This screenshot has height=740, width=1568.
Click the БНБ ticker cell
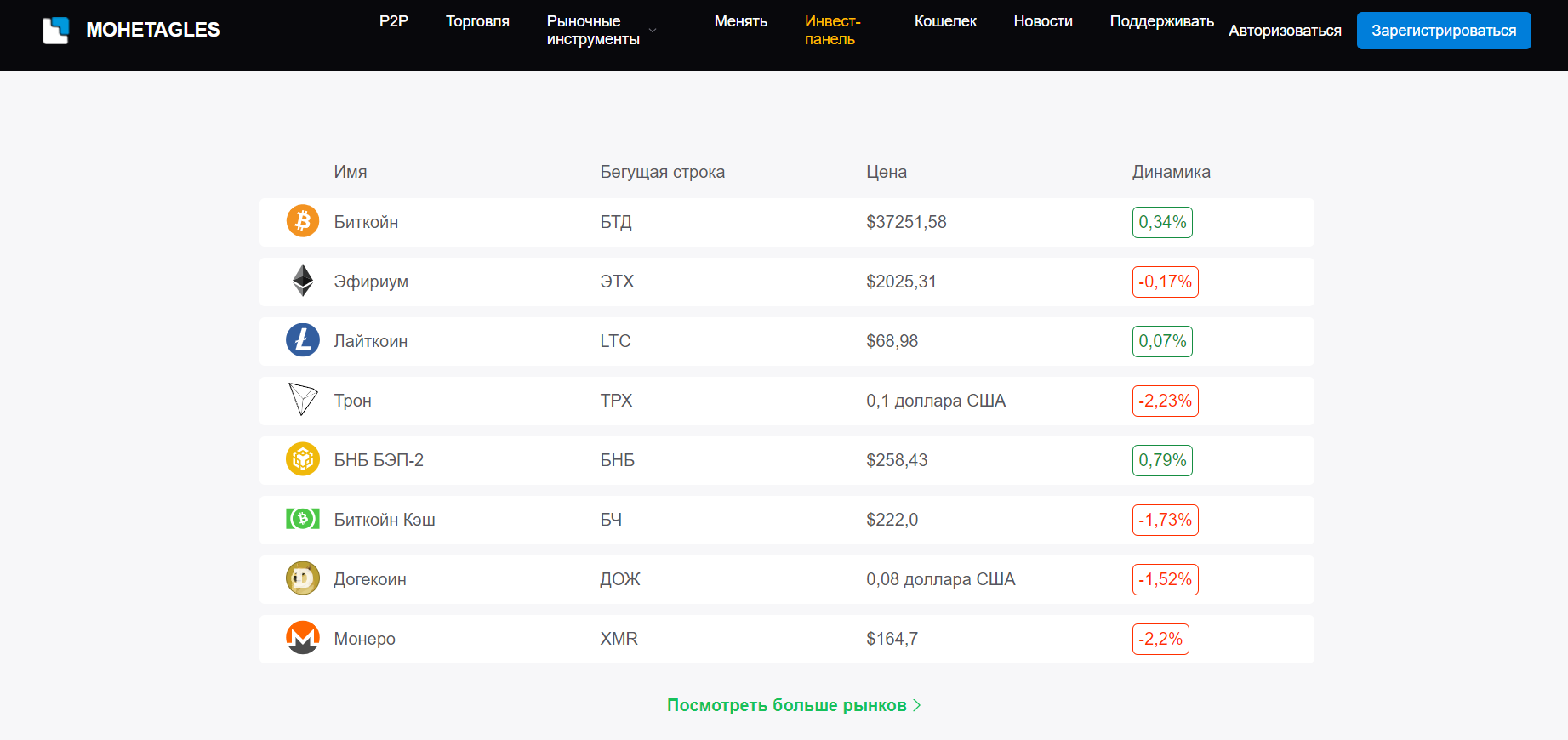(x=618, y=460)
